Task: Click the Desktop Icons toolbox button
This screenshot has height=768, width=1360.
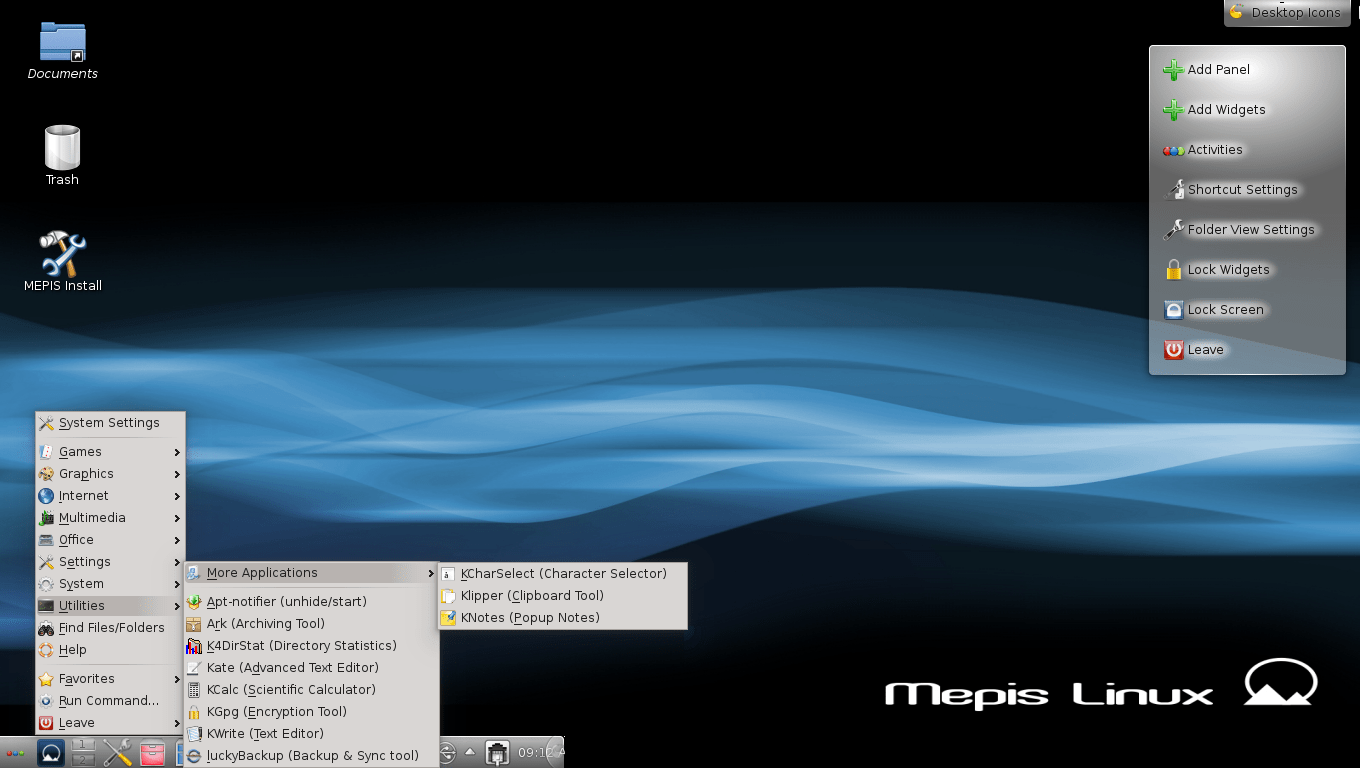Action: (1284, 13)
